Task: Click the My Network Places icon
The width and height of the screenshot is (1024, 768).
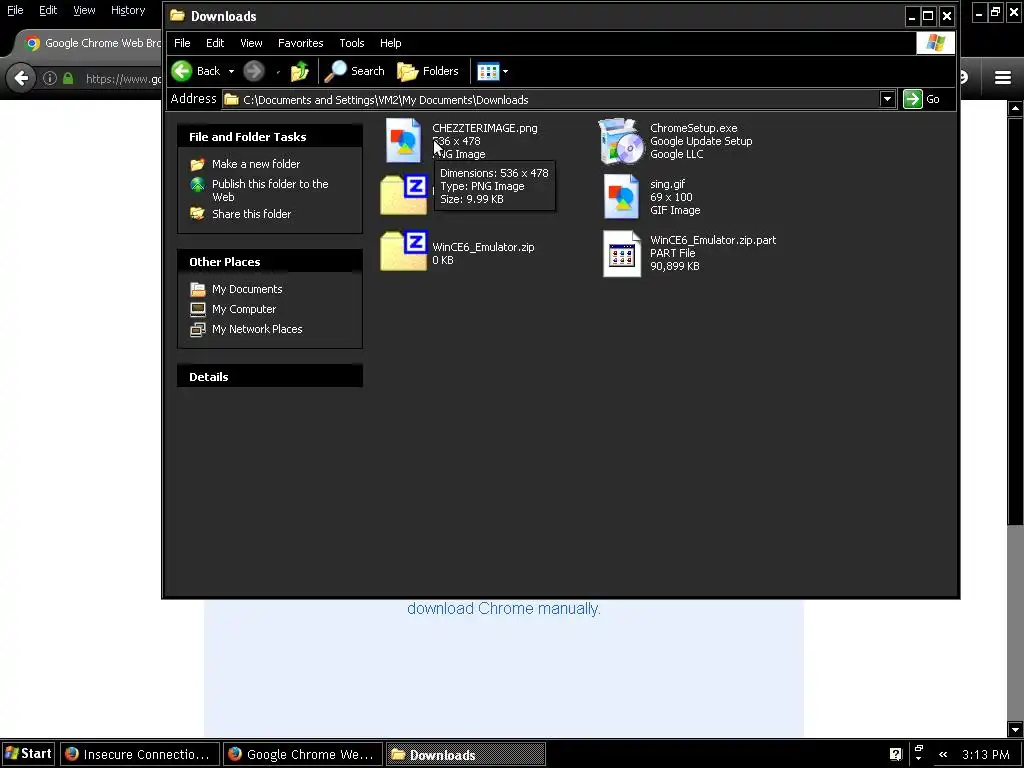Action: pyautogui.click(x=197, y=329)
